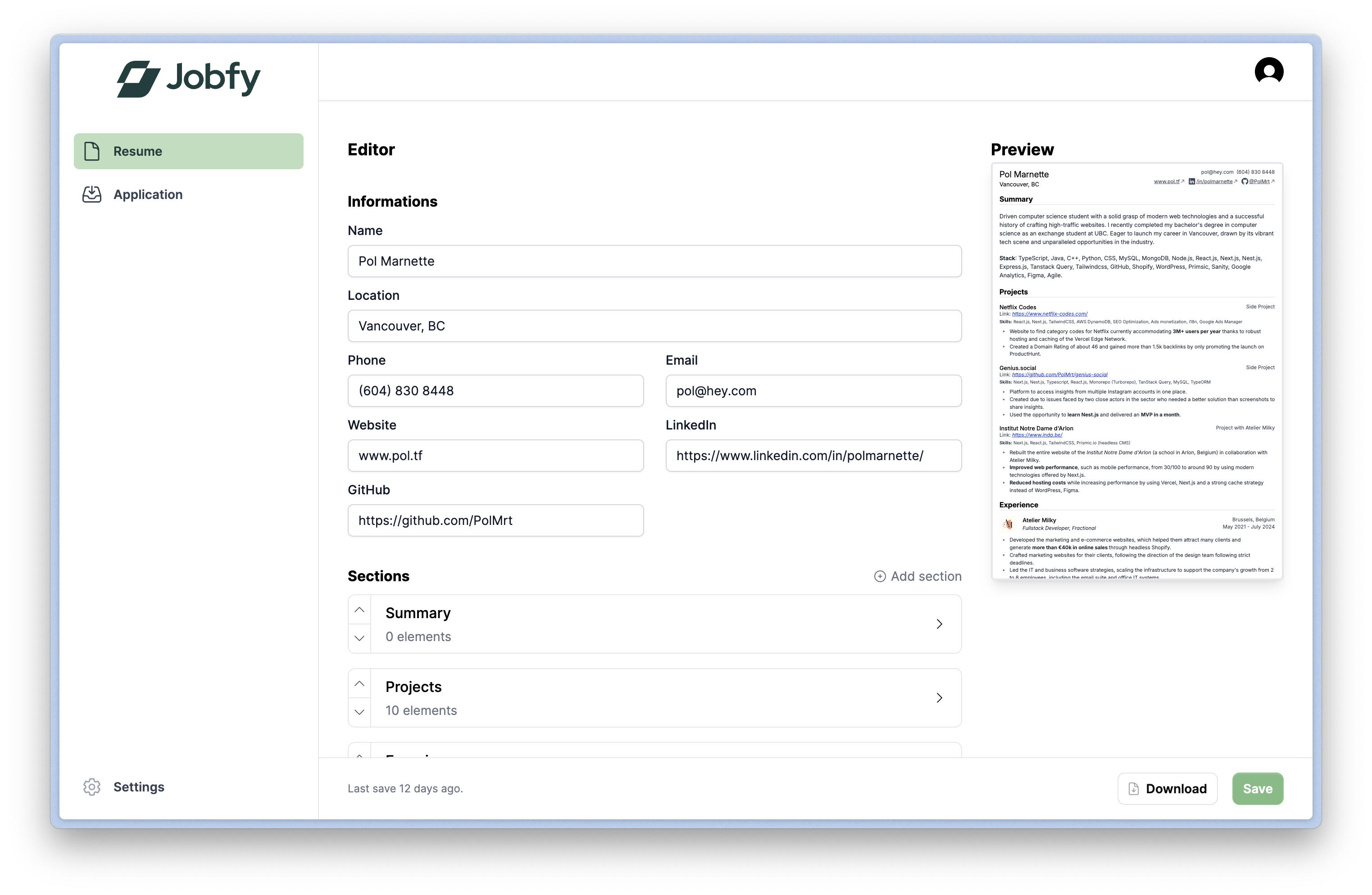Click the Informations heading
This screenshot has height=895, width=1372.
point(393,202)
